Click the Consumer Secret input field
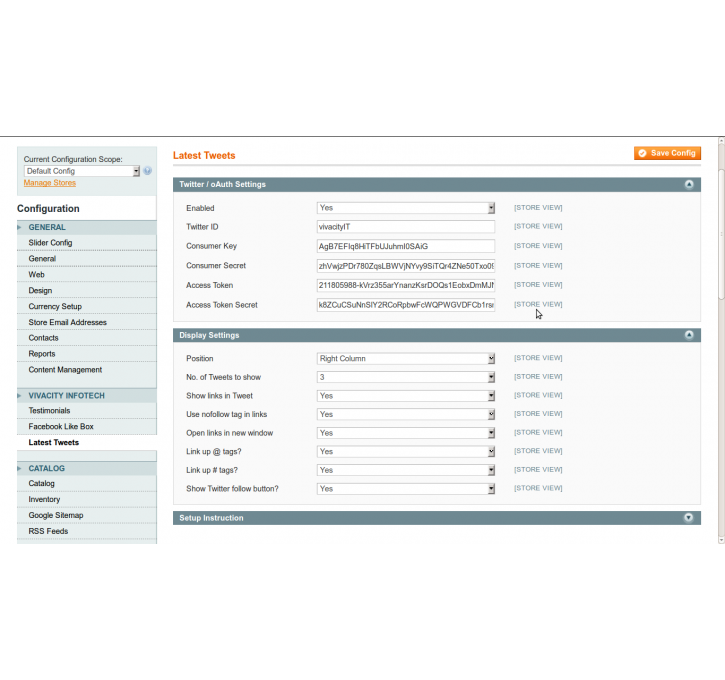 point(406,266)
